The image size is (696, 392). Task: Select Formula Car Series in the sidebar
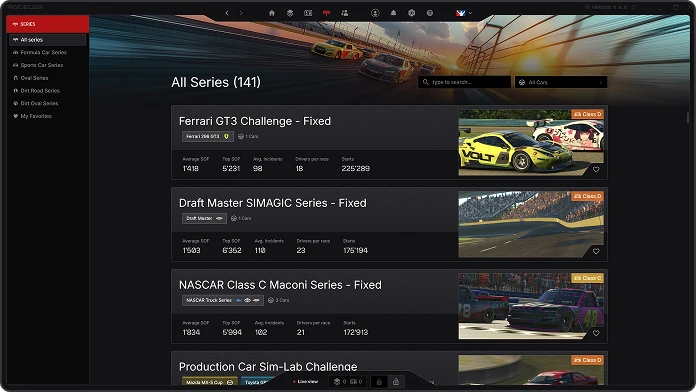pos(44,52)
